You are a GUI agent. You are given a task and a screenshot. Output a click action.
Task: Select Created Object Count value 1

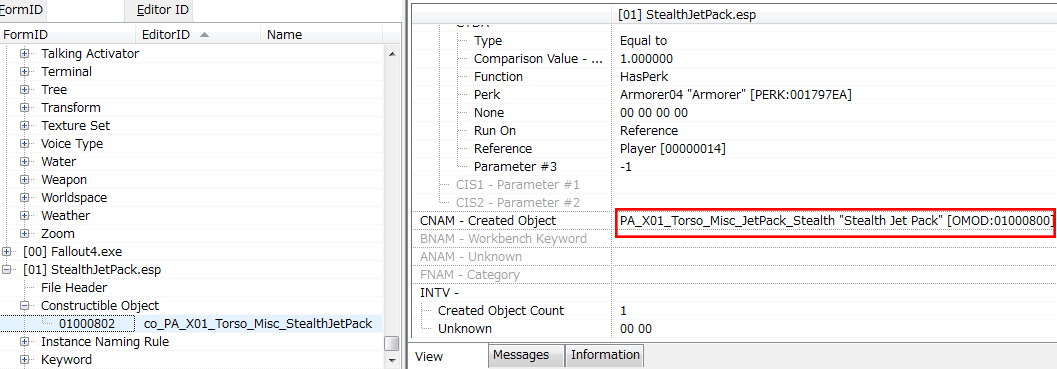tap(623, 311)
